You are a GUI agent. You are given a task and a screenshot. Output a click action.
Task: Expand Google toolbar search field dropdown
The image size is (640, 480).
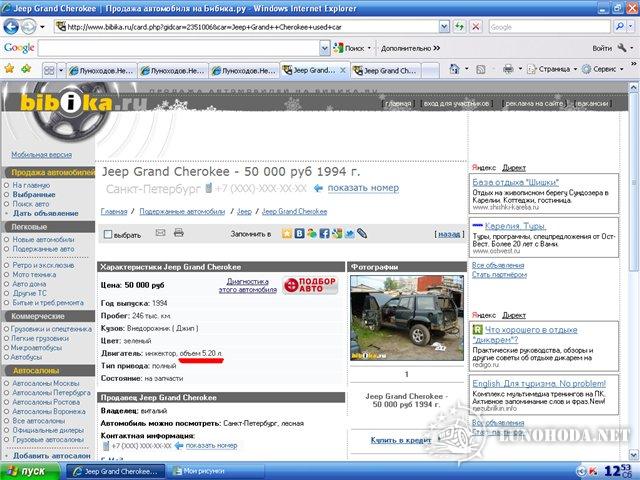coord(324,48)
